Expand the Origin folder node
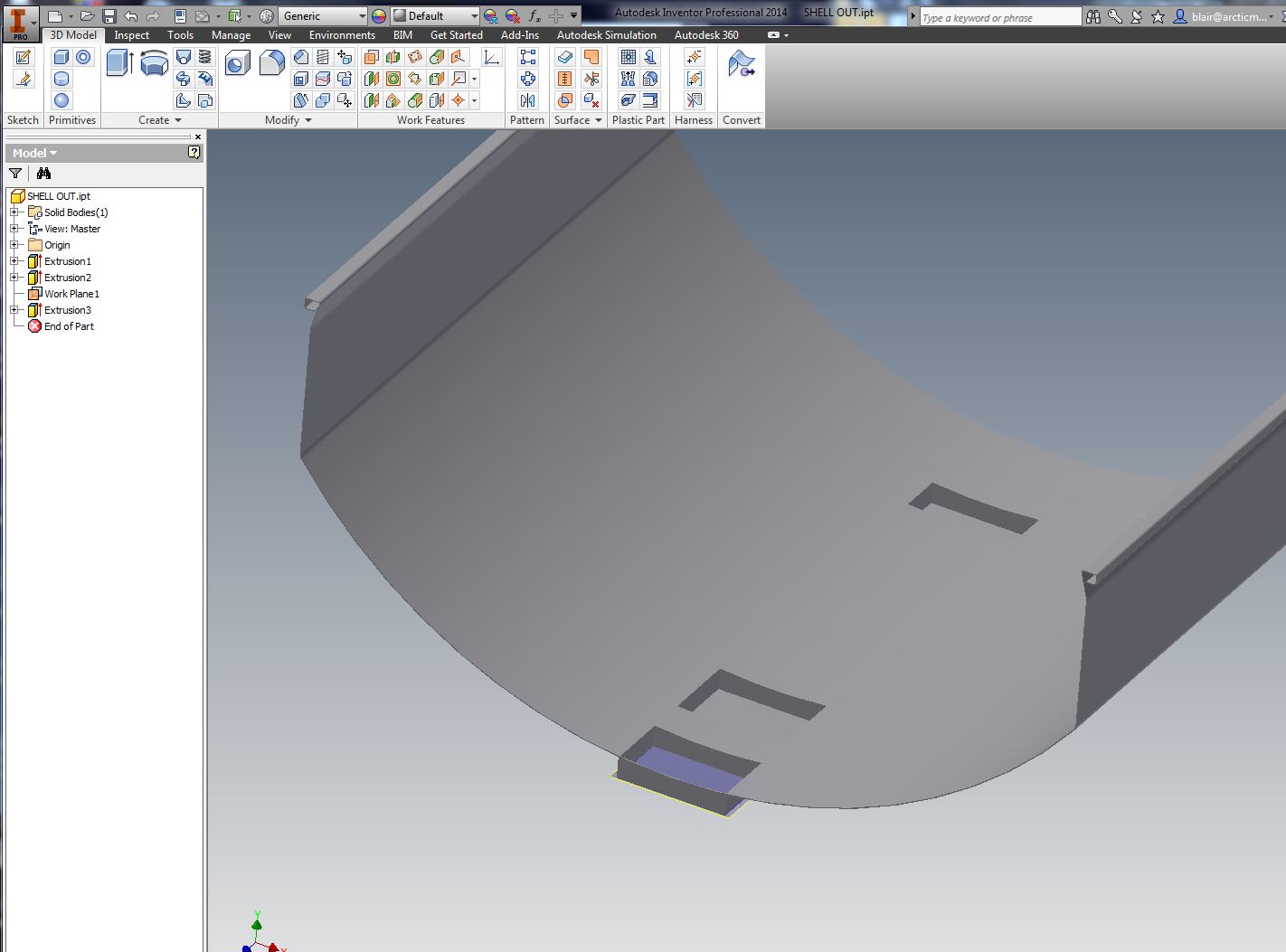 pyautogui.click(x=14, y=245)
